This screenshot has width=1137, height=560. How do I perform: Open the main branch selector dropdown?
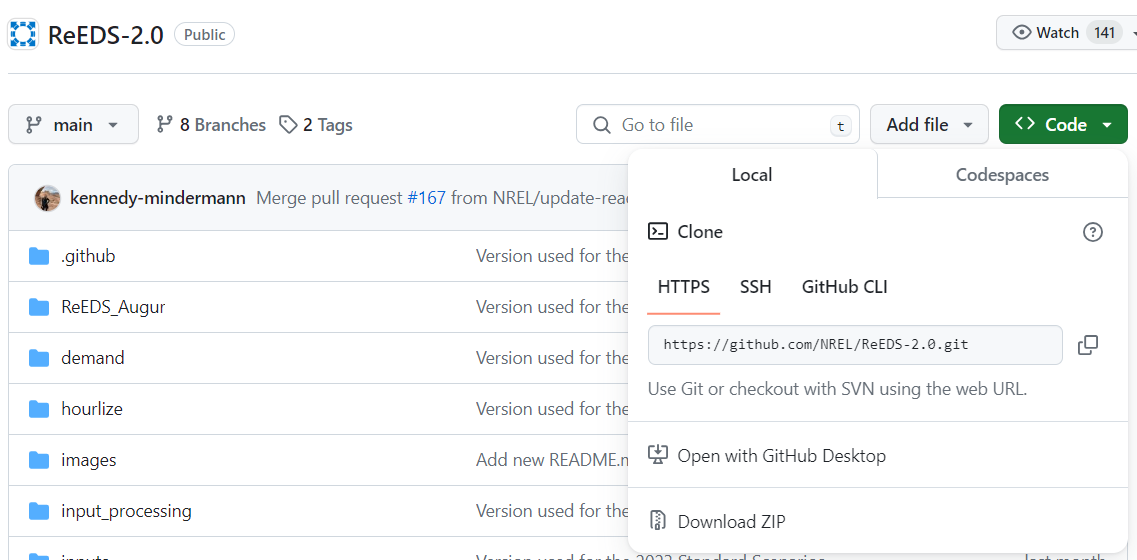point(73,125)
